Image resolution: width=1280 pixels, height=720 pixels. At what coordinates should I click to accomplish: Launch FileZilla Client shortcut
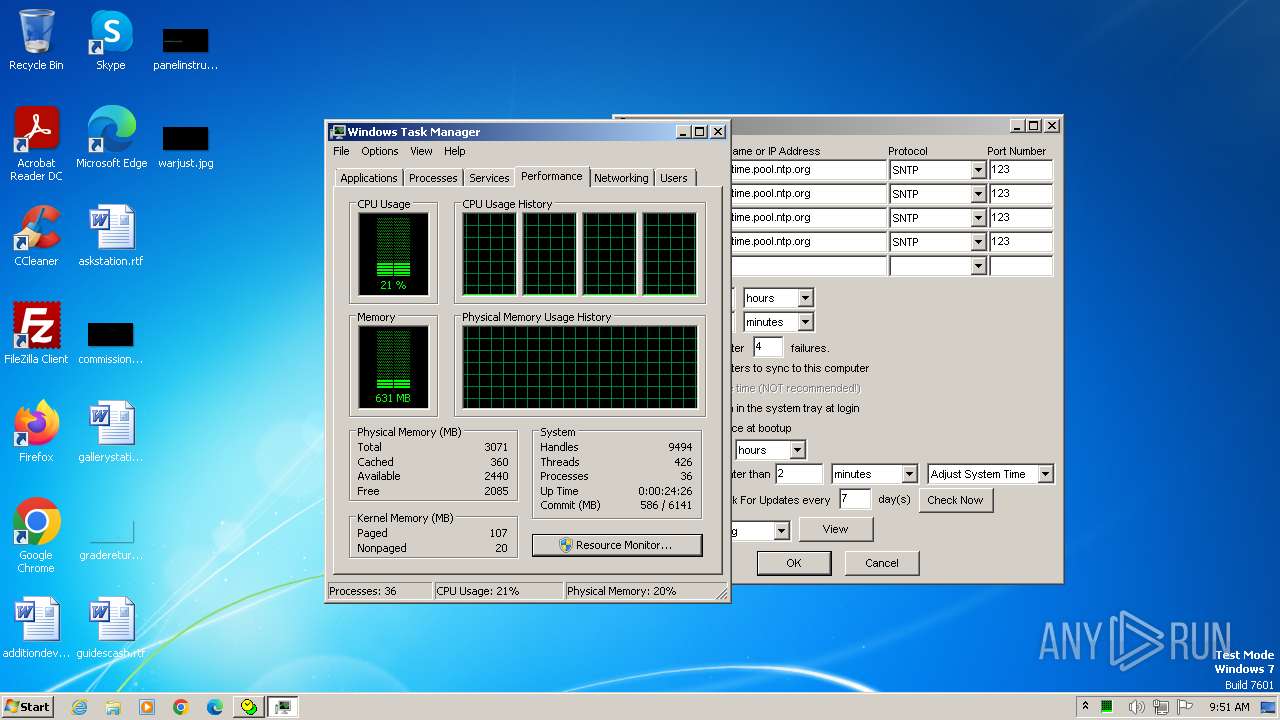point(36,334)
